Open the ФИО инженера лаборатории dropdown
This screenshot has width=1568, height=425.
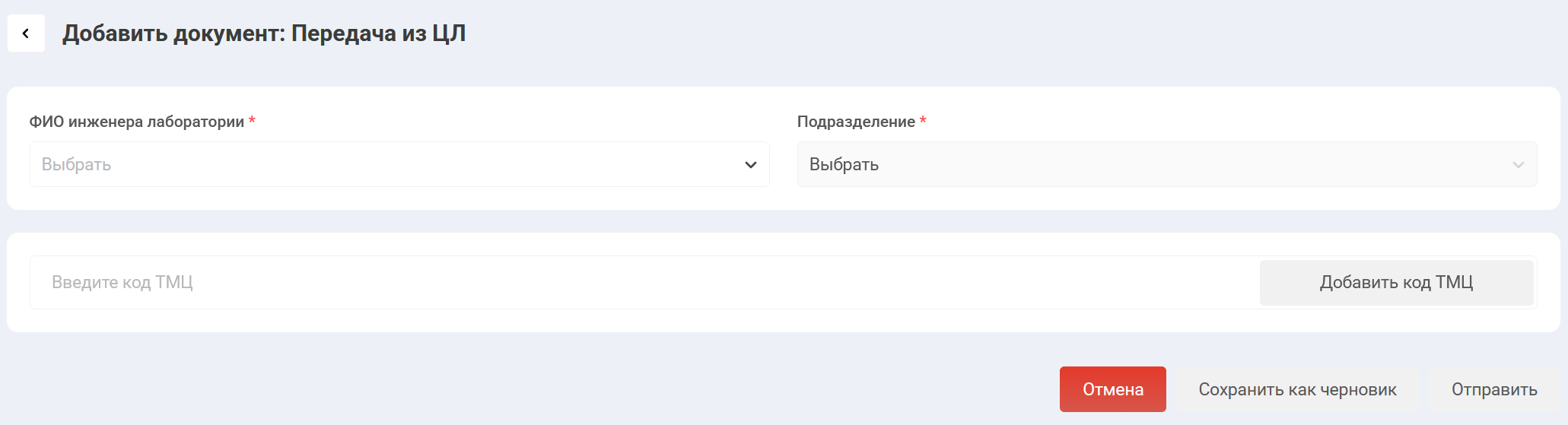(x=399, y=164)
